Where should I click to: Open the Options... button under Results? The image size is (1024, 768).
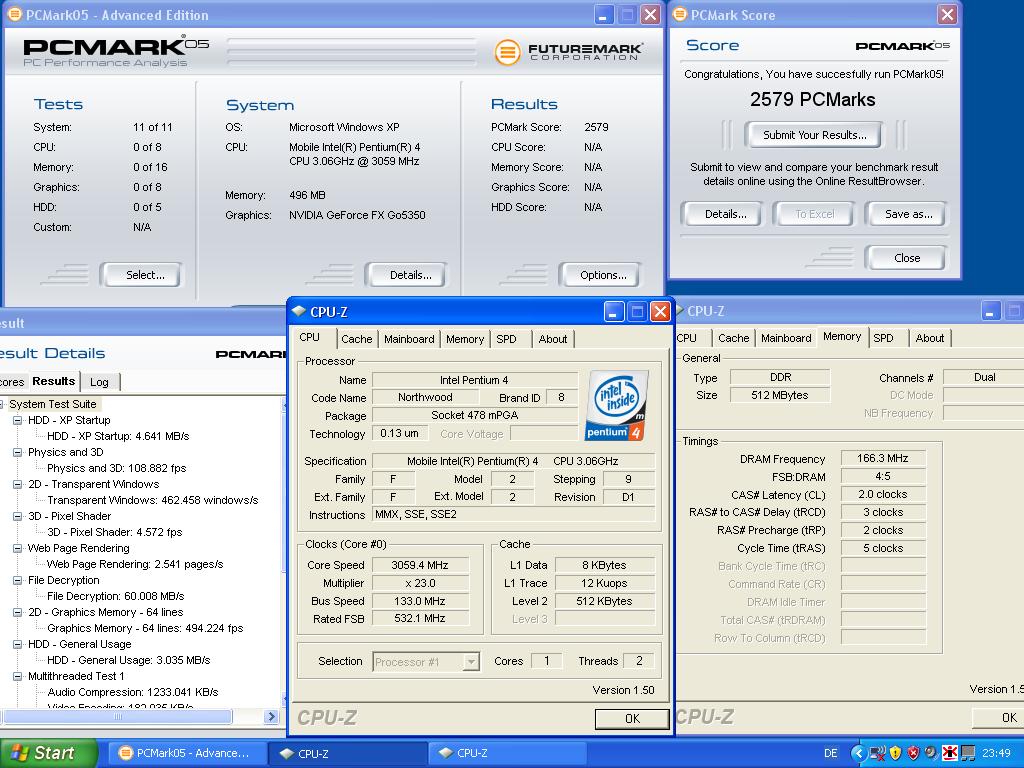click(603, 275)
